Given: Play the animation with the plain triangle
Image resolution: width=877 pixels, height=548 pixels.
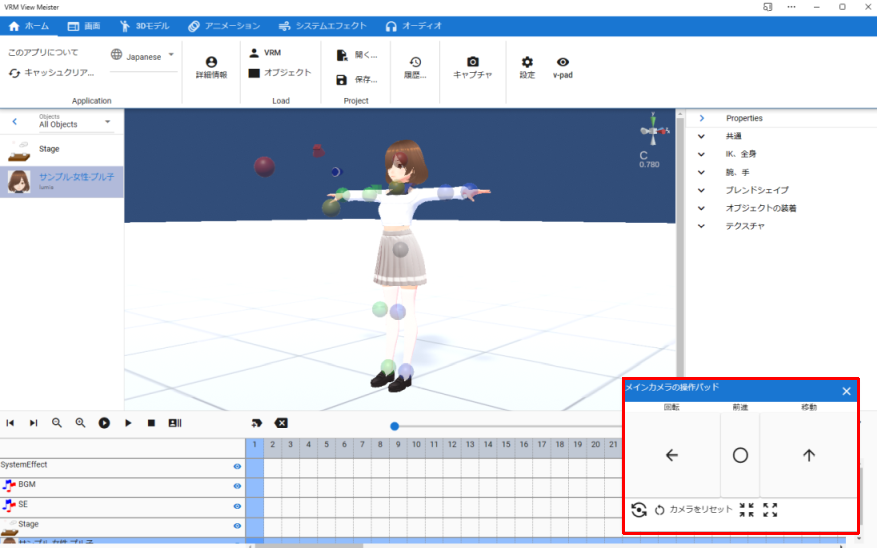Looking at the screenshot, I should click(128, 423).
